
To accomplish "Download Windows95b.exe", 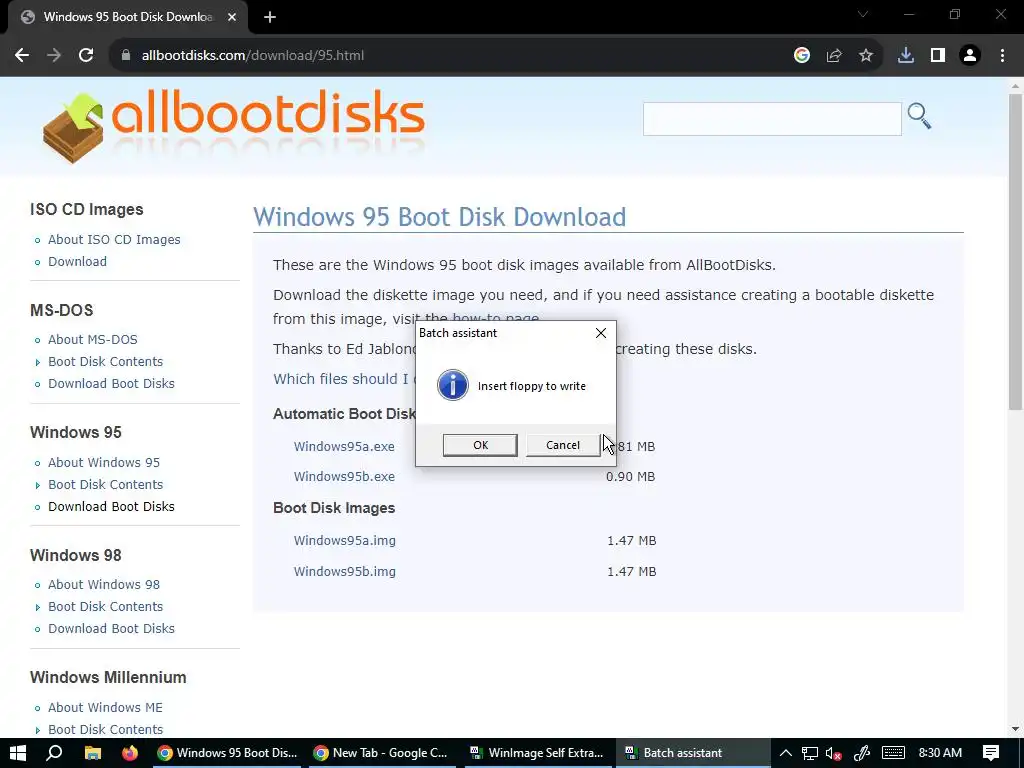I will 344,477.
